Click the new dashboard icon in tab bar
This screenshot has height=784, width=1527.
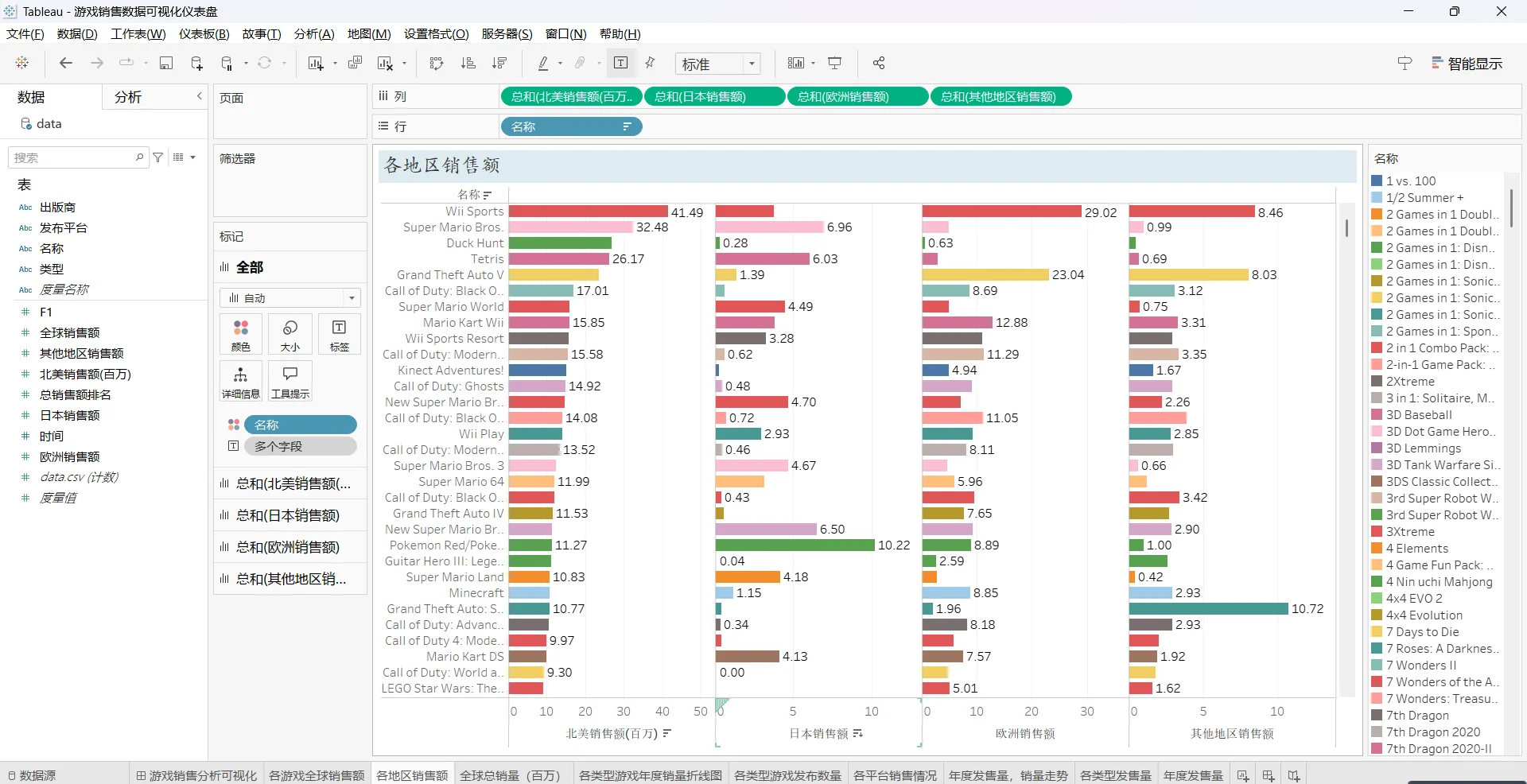[x=1269, y=775]
